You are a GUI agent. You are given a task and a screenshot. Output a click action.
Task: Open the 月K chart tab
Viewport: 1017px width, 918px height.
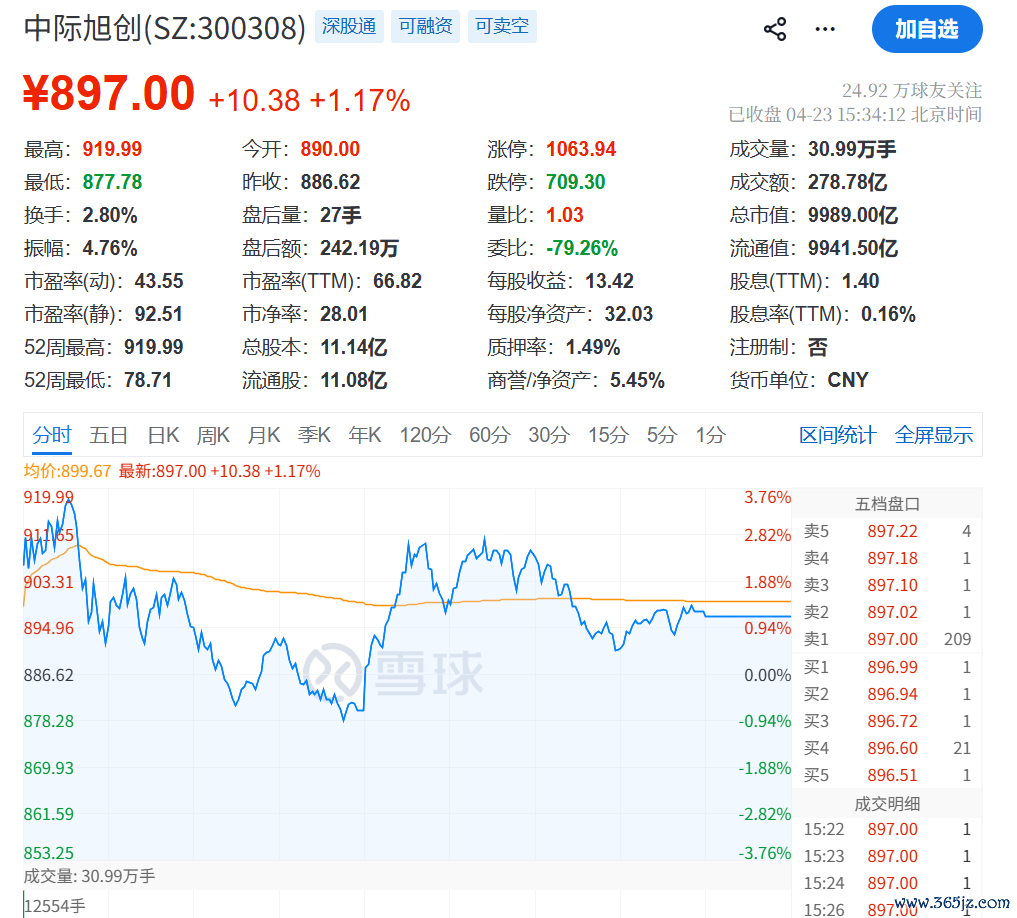pos(263,435)
